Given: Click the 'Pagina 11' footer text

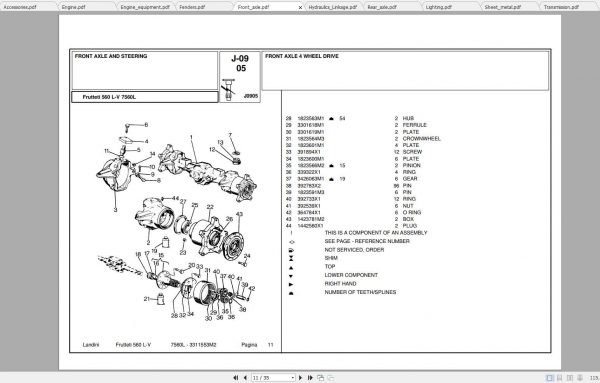Looking at the screenshot, I should click(x=257, y=345).
